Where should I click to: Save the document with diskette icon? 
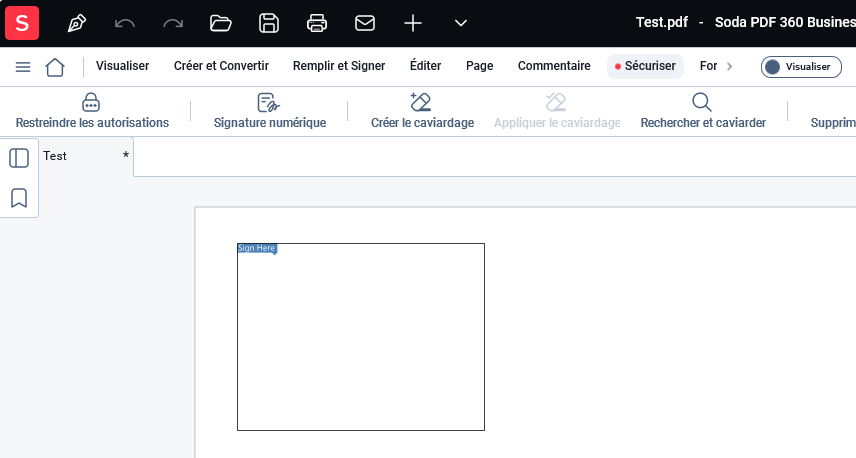(x=269, y=23)
